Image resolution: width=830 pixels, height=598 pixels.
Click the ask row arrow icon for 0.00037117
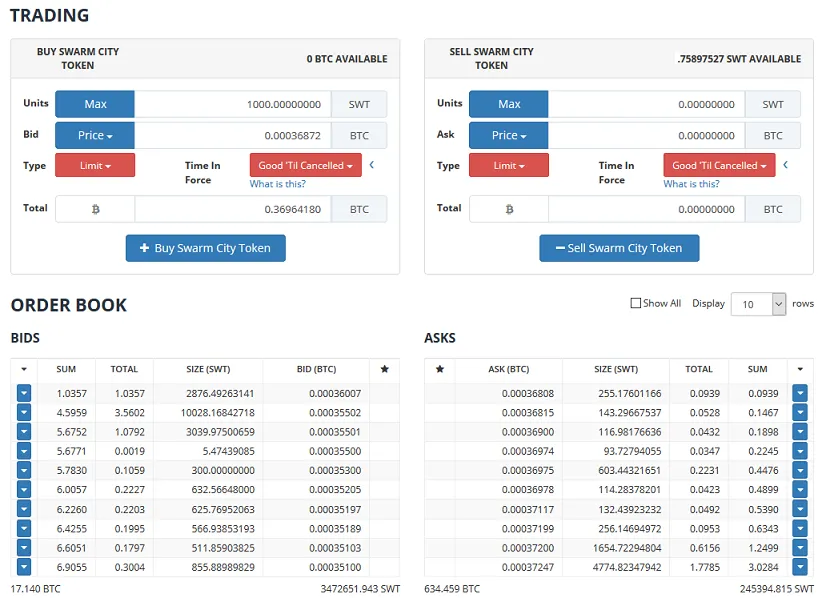tap(800, 509)
